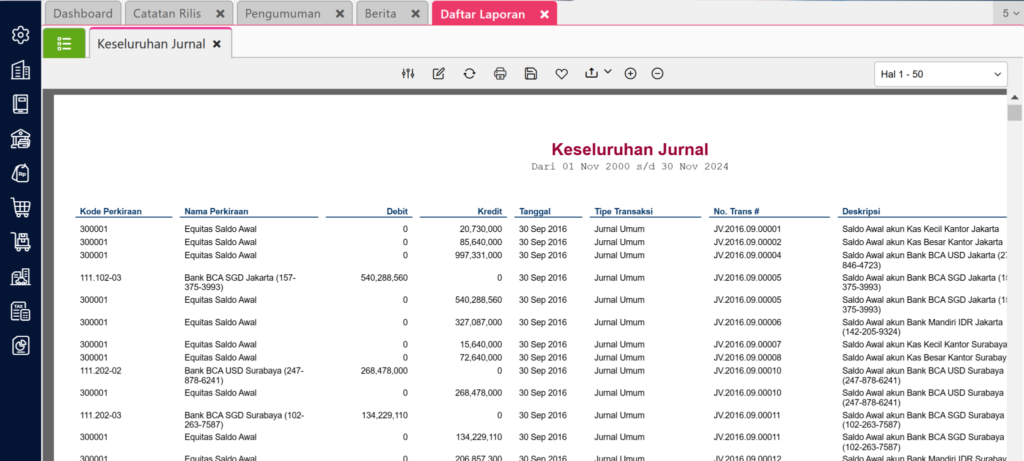
Task: Click transaction number JV.2016.09.00002
Action: click(x=747, y=242)
